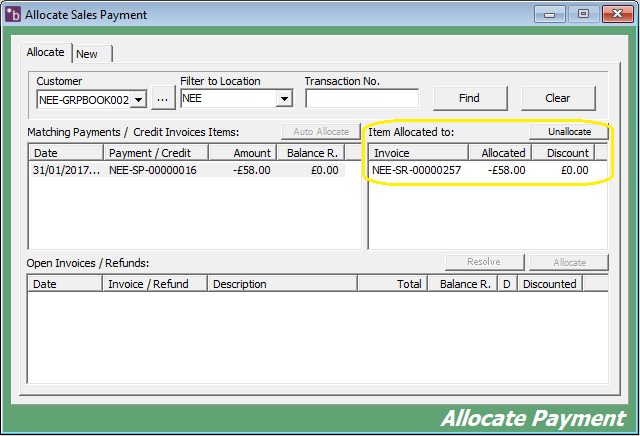
Task: Click the Discounted column header
Action: click(x=550, y=284)
